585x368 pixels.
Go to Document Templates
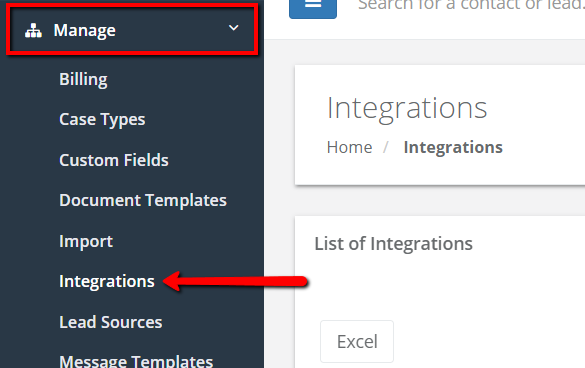pos(143,200)
